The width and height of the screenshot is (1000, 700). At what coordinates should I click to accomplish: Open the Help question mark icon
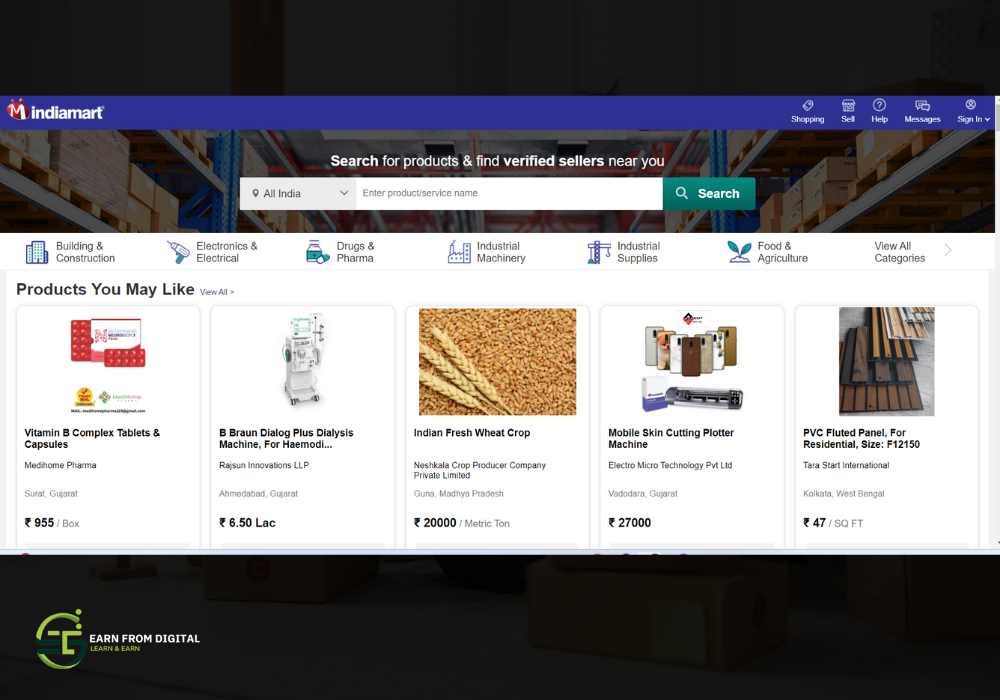(x=879, y=105)
